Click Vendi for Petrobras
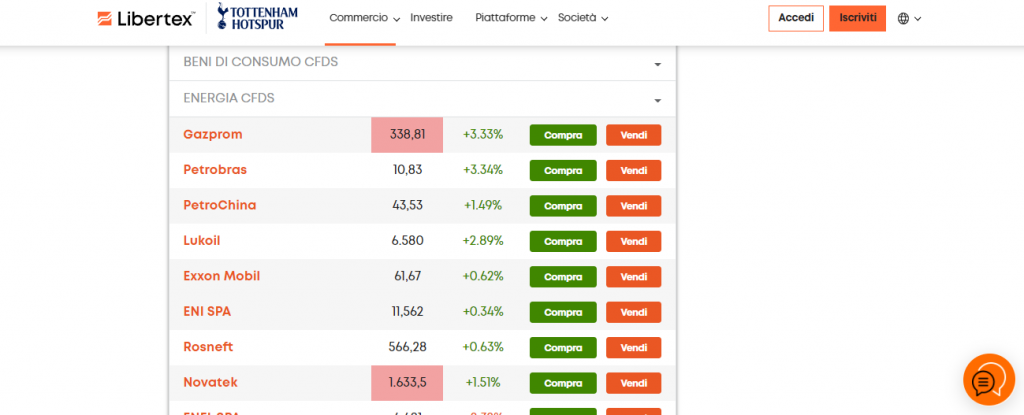This screenshot has height=415, width=1024. pos(633,170)
